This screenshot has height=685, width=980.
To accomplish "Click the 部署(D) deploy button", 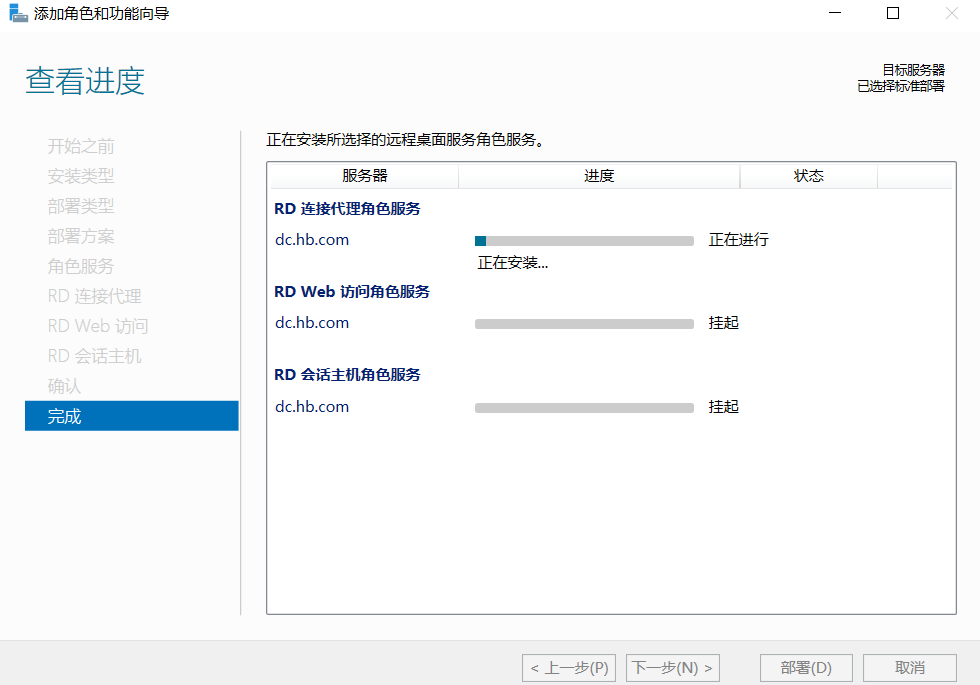I will point(806,668).
